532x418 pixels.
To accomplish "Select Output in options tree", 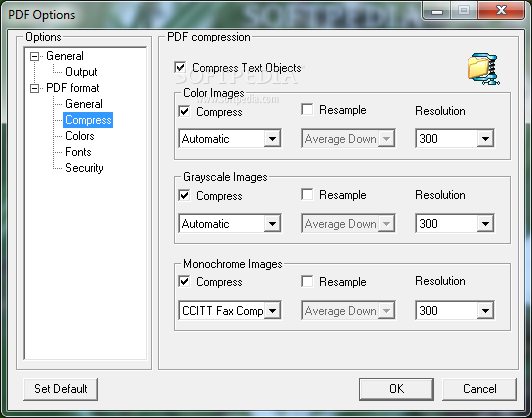I will 81,72.
